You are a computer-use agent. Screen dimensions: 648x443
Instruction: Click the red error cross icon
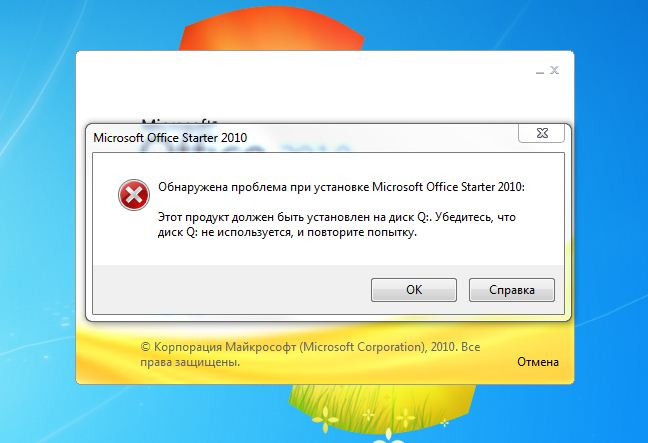pos(134,195)
